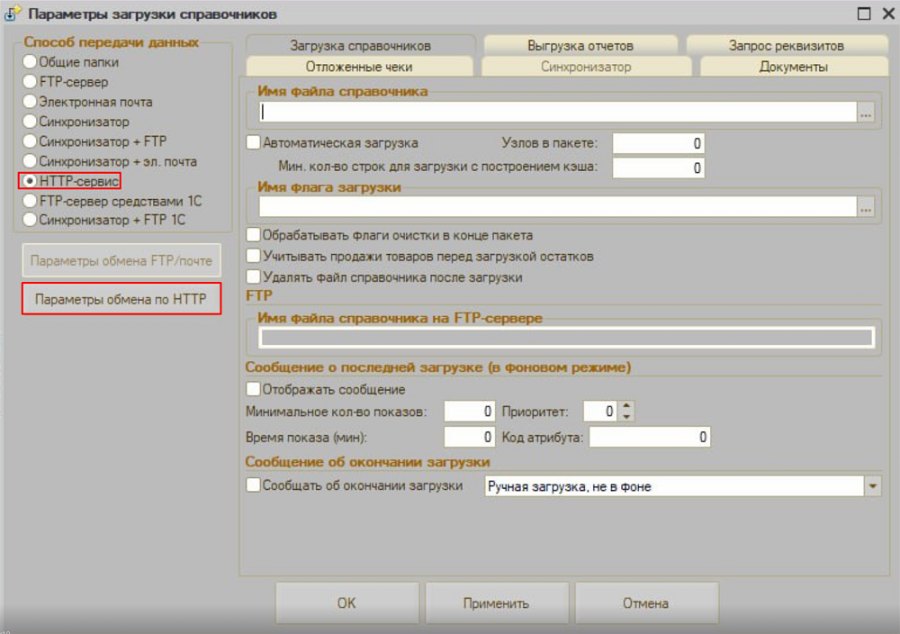The height and width of the screenshot is (634, 900).
Task: Browse for флаг загрузки with ellipsis button
Action: click(866, 207)
